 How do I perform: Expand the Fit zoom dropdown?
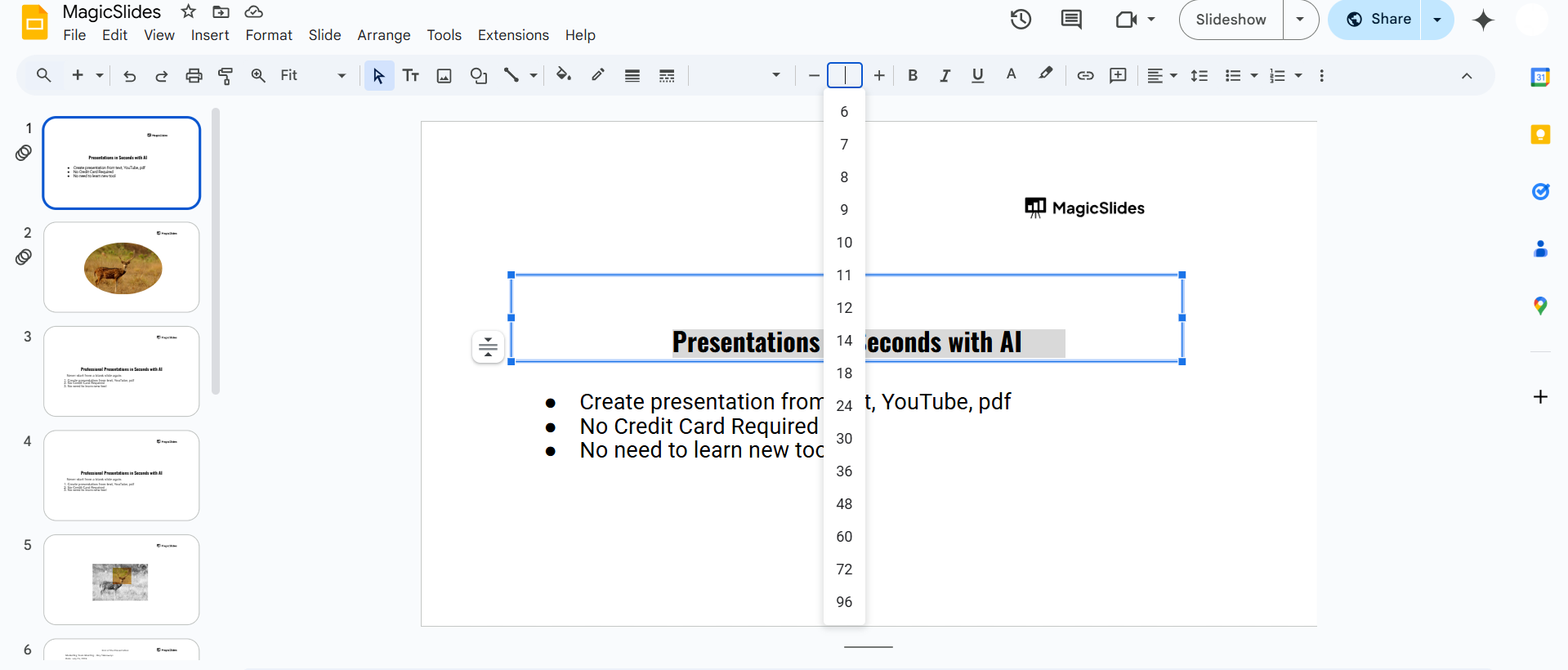(342, 76)
